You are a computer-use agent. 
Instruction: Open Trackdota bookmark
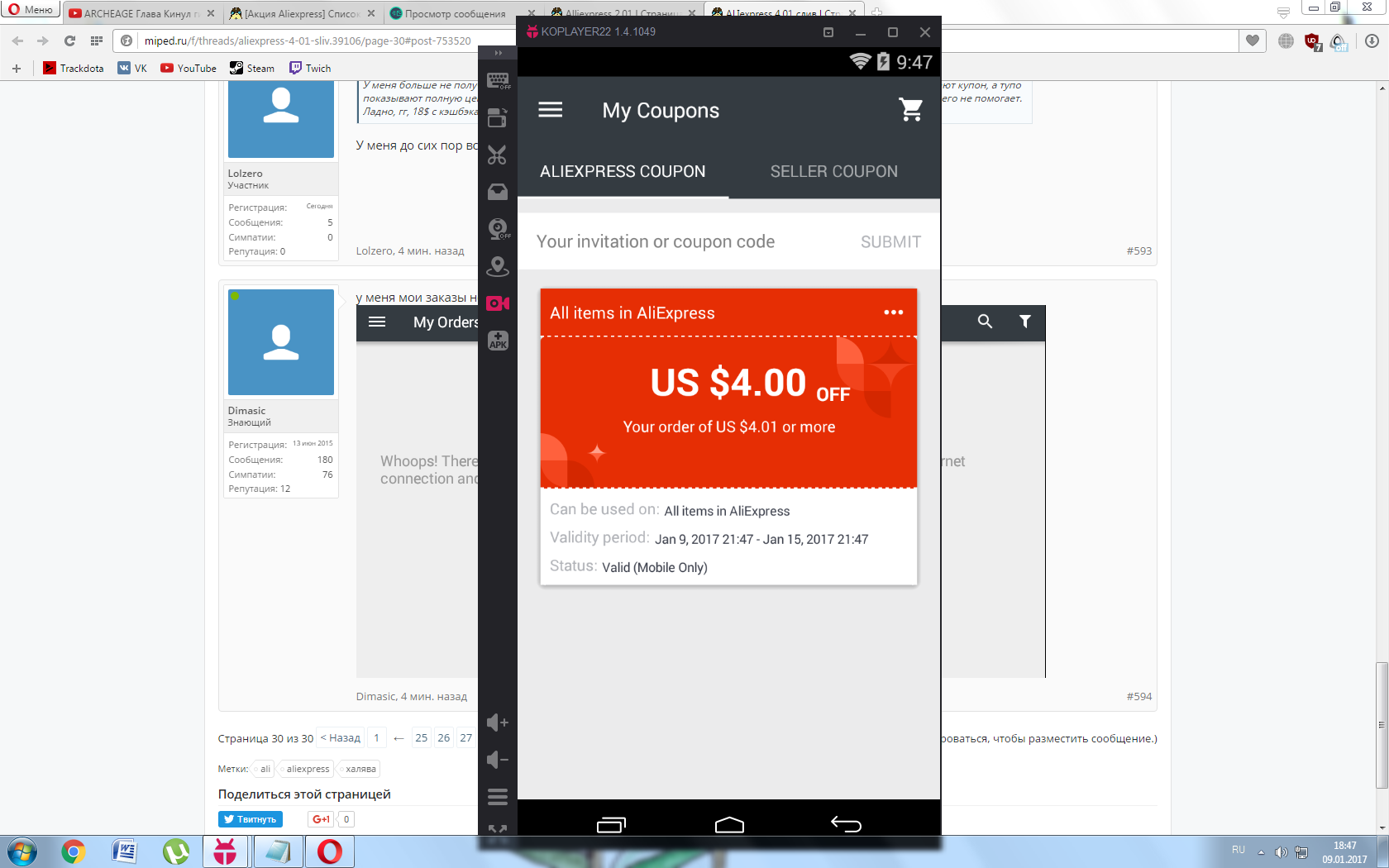point(74,68)
